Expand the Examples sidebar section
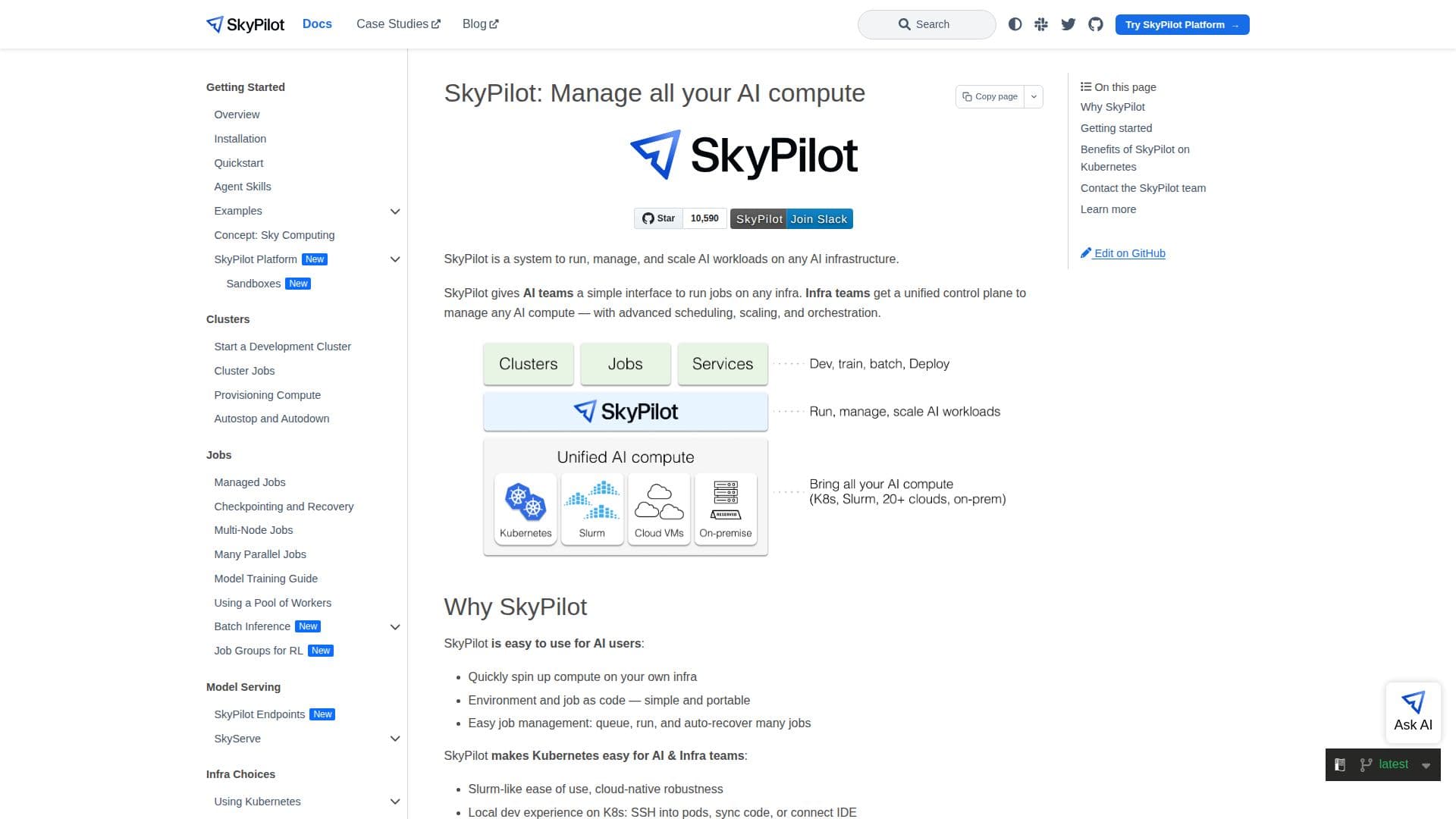Image resolution: width=1456 pixels, height=819 pixels. pos(395,211)
